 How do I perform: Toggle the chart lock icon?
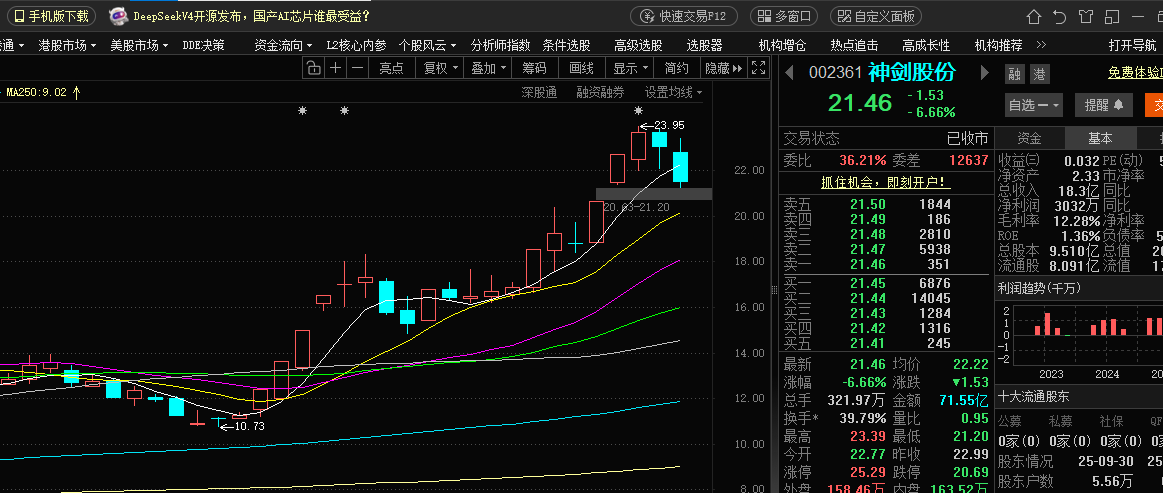[314, 68]
